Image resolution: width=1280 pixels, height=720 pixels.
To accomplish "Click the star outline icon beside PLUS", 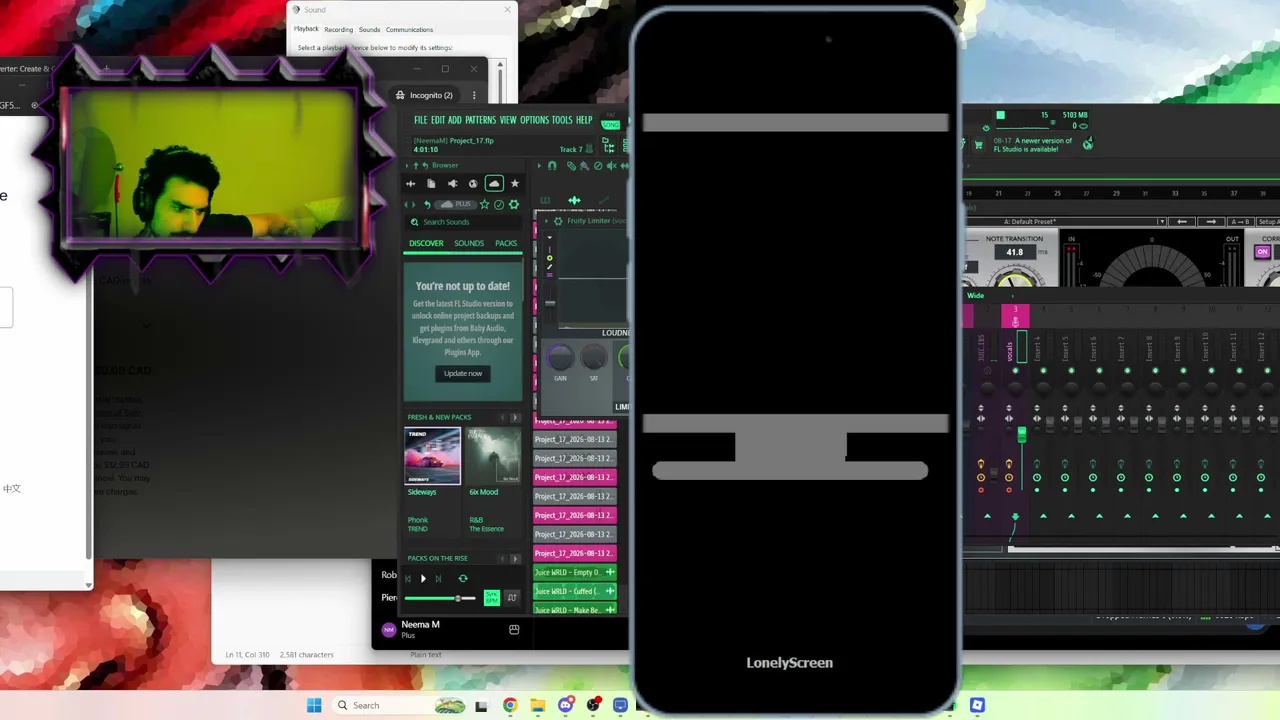I will click(x=484, y=204).
